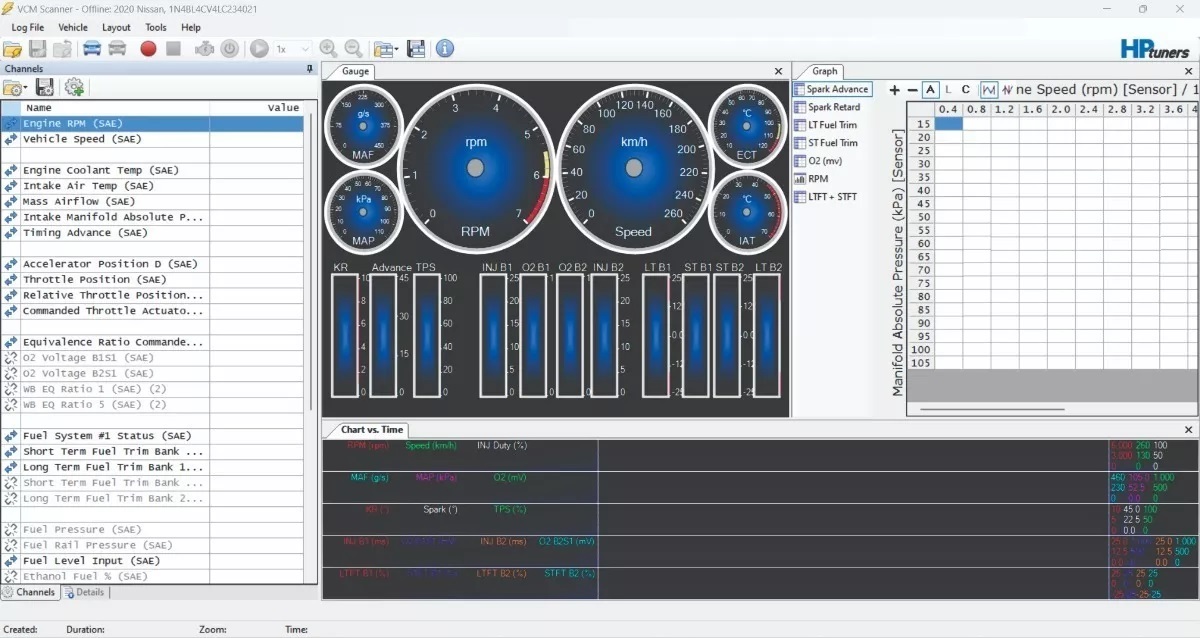The height and width of the screenshot is (638, 1200).
Task: Close the Chart vs. Time panel
Action: tap(1188, 430)
